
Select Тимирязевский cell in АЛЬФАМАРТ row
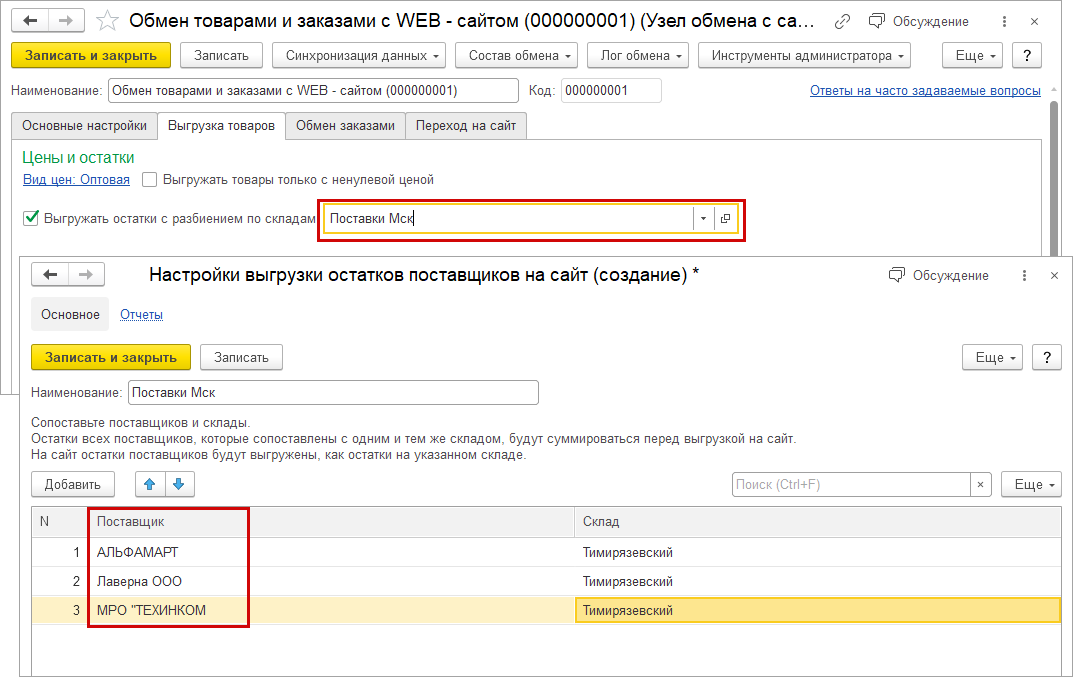818,552
